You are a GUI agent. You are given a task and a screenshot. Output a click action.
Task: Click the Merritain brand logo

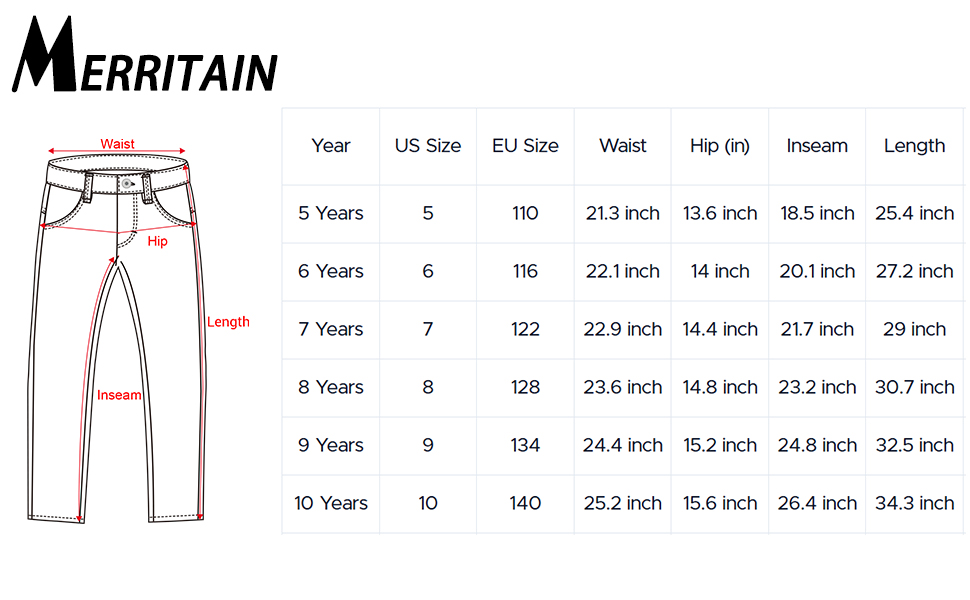pos(145,54)
